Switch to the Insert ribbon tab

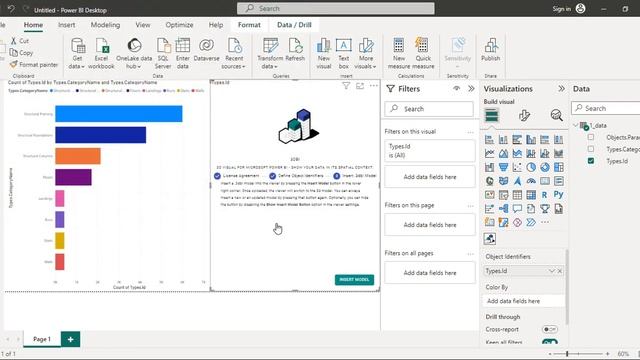click(x=67, y=25)
